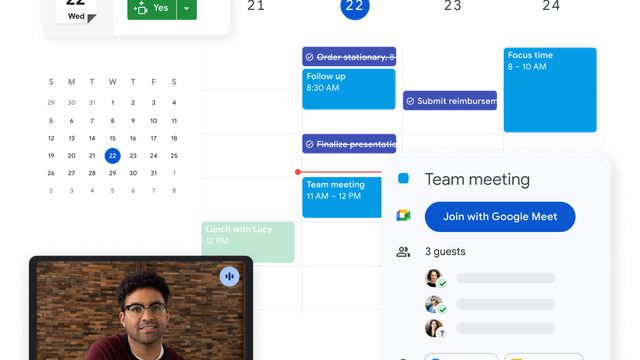This screenshot has height=360, width=640.
Task: Toggle the Finalize presentation task checkmark
Action: (310, 144)
